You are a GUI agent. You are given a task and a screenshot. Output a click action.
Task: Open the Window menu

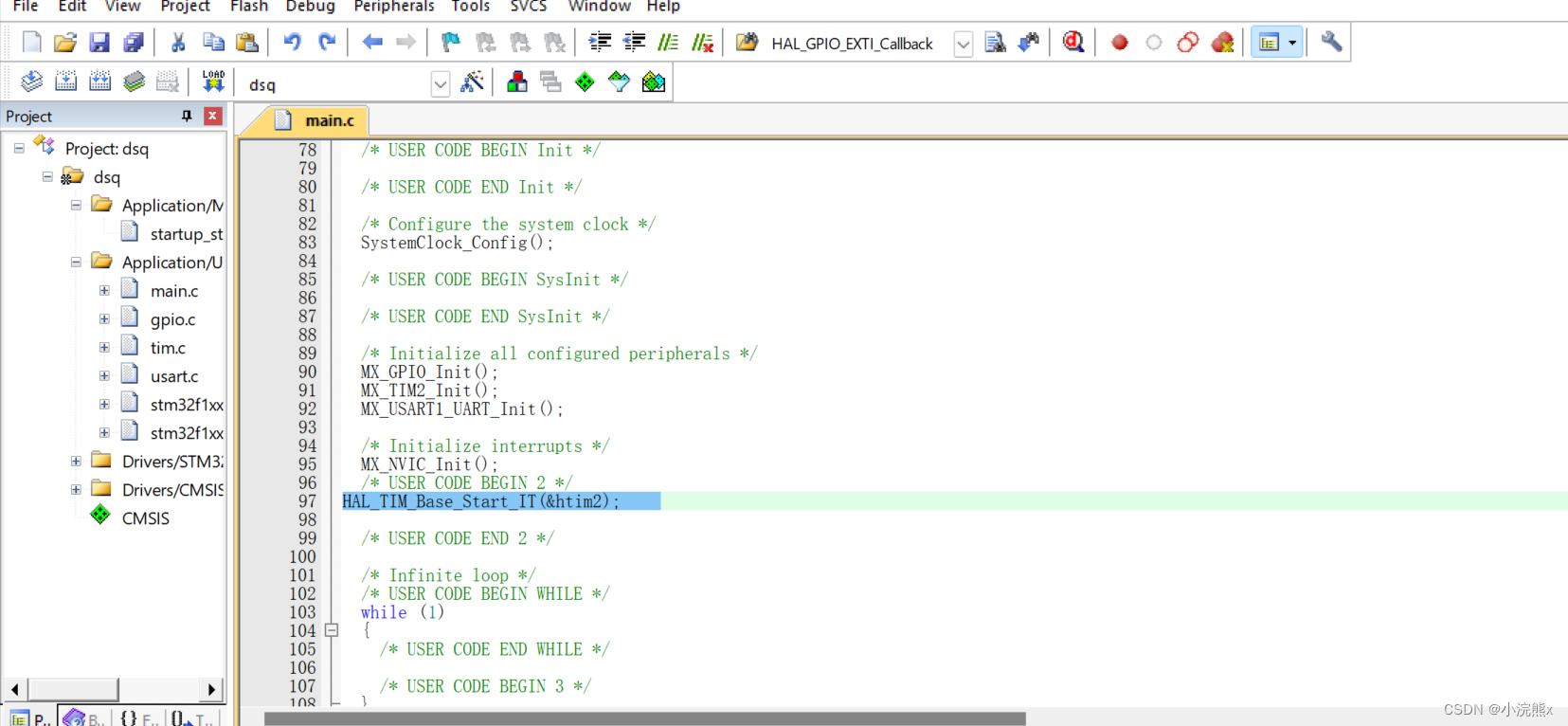[x=599, y=7]
